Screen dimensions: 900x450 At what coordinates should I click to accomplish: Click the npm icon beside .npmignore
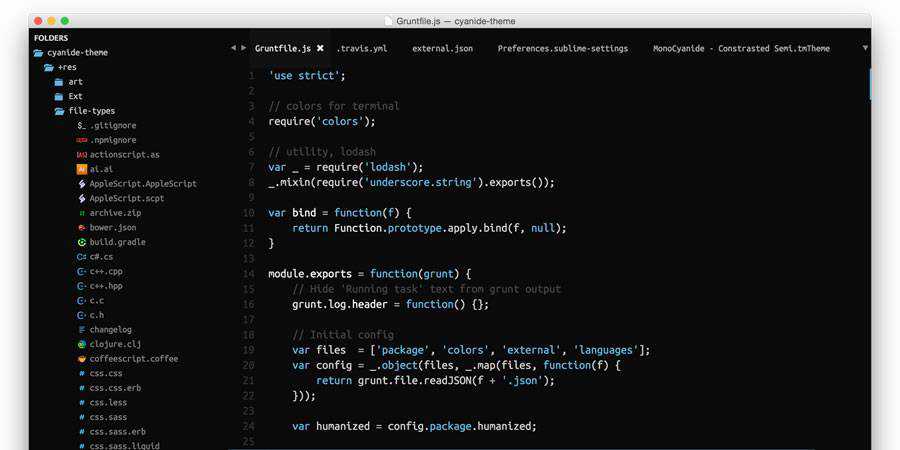tap(81, 140)
